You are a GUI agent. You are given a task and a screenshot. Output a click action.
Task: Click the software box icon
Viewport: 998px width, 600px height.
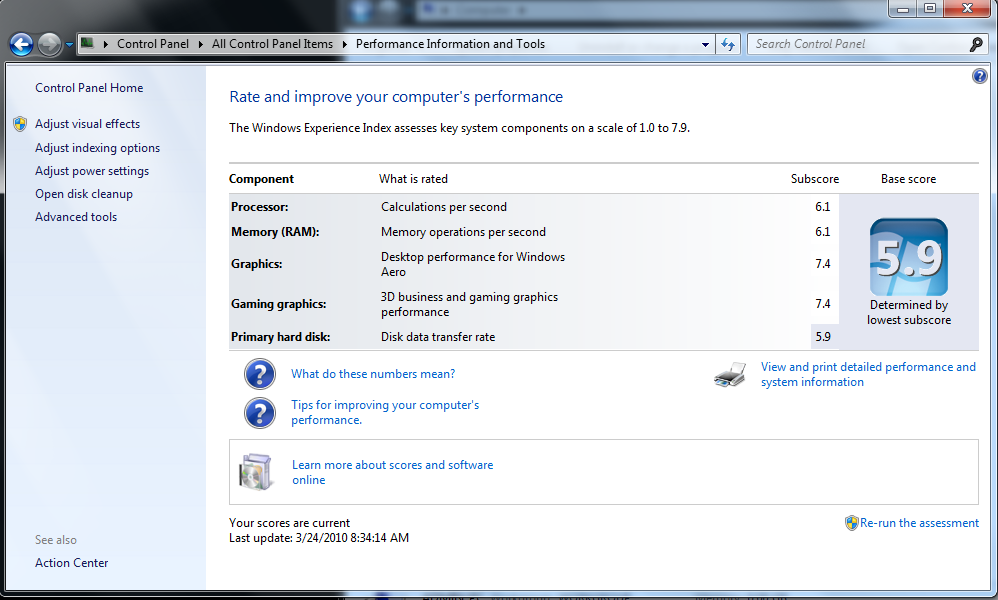[x=256, y=471]
